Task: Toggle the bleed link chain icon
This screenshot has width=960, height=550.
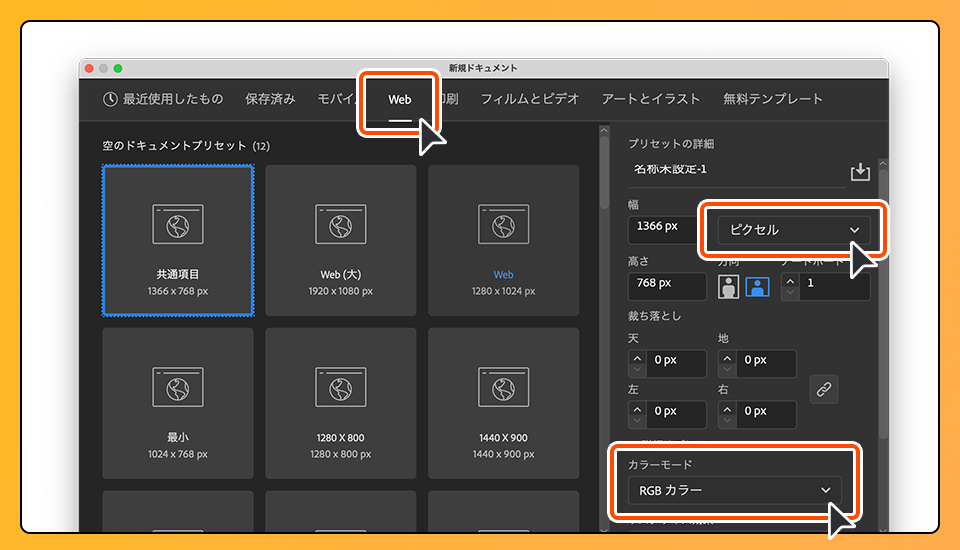Action: (823, 390)
